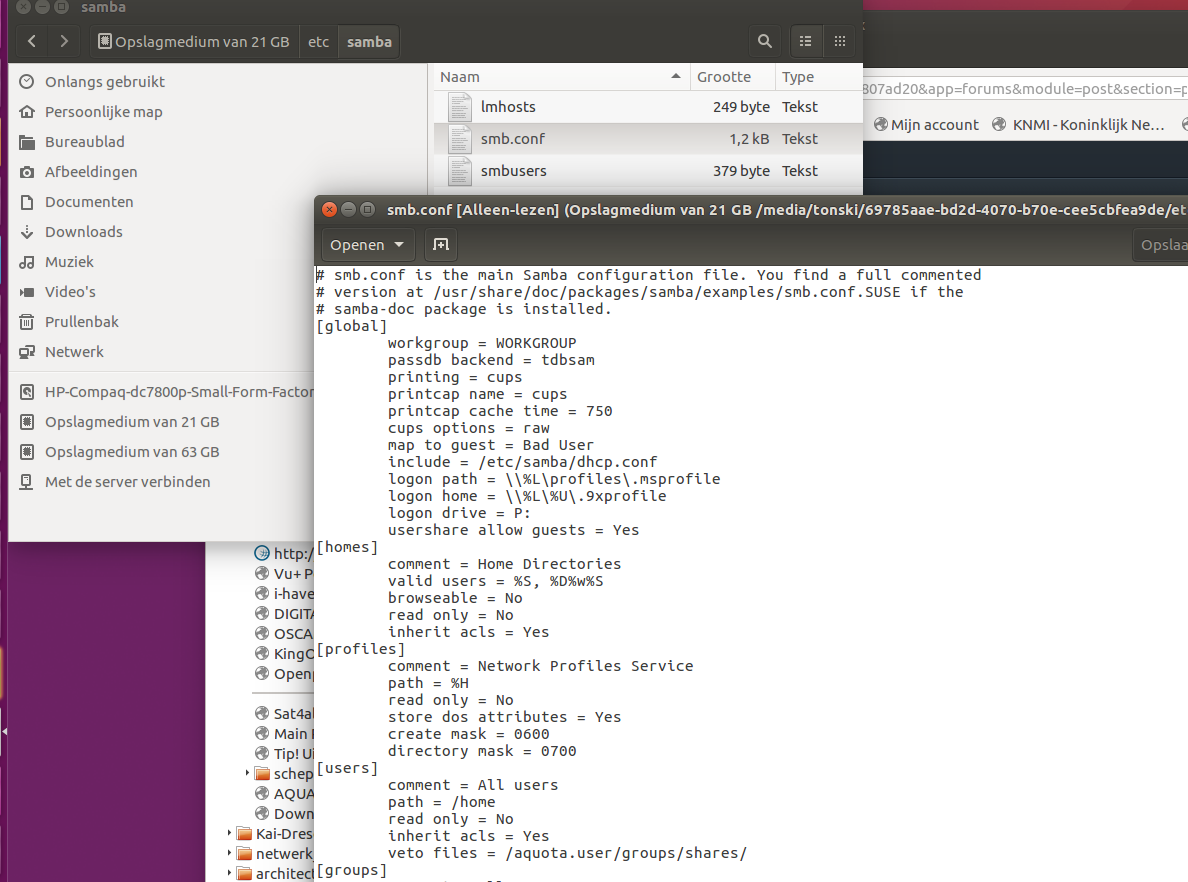The height and width of the screenshot is (882, 1188).
Task: Select the lmhosts file
Action: (x=508, y=107)
